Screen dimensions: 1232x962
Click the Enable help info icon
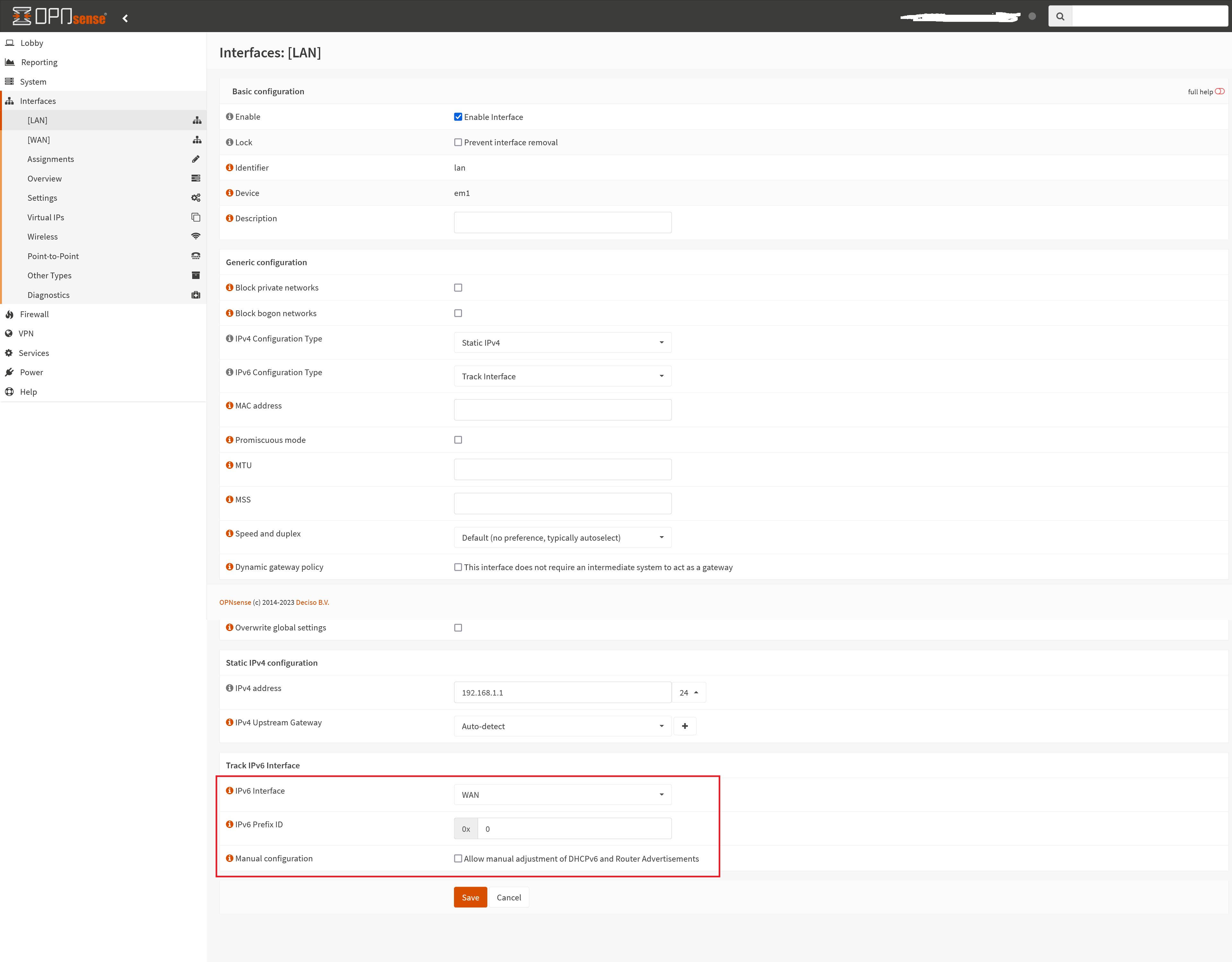[x=230, y=117]
